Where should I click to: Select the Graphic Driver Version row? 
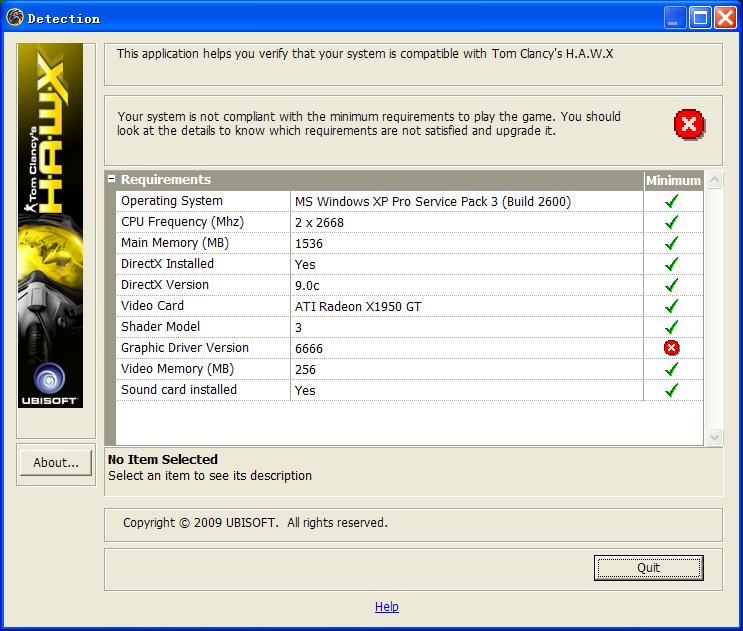tap(409, 348)
